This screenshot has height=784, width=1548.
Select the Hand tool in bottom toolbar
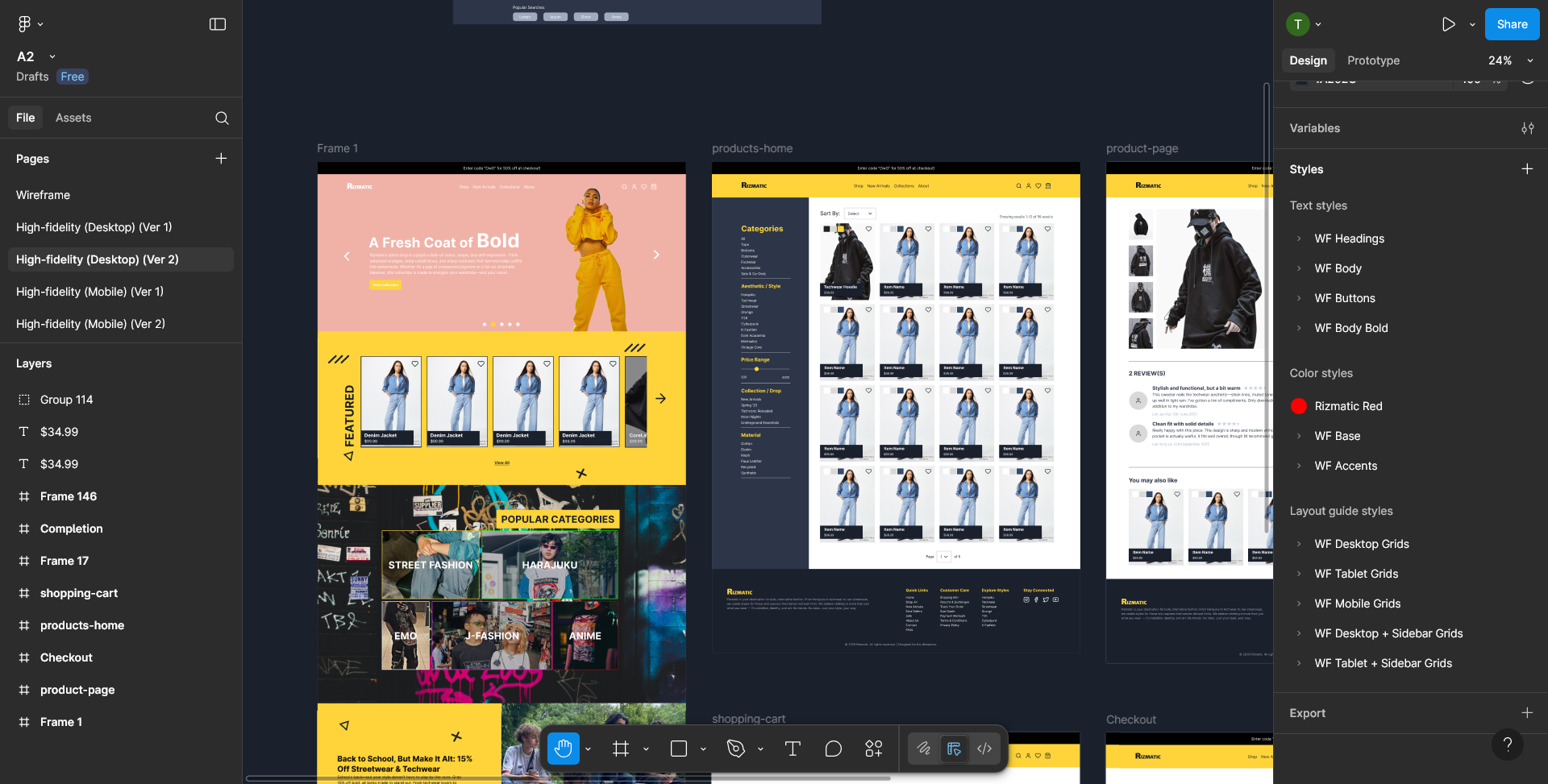(x=563, y=749)
